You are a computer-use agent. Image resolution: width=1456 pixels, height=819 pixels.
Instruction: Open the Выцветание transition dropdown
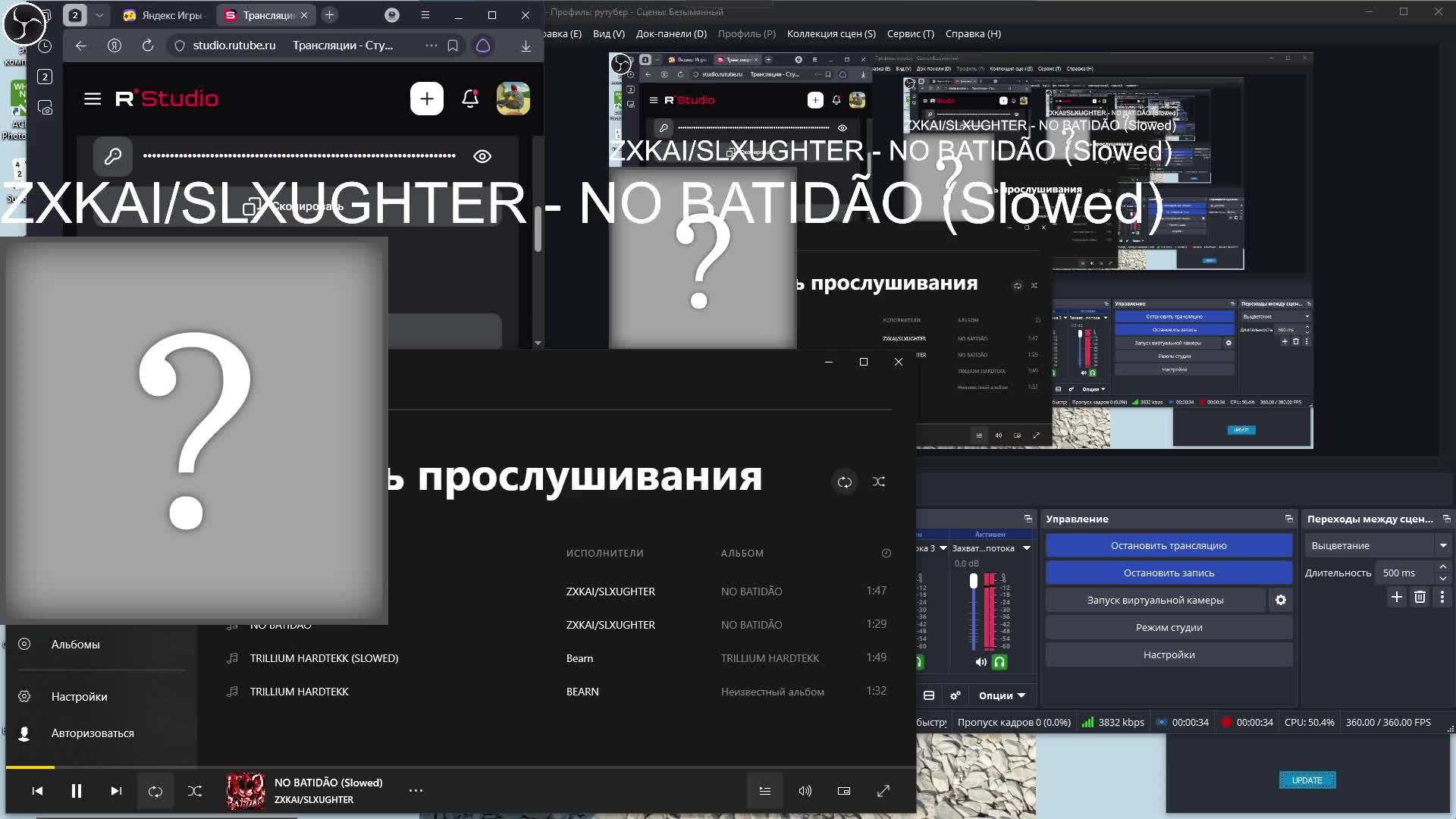coord(1378,545)
